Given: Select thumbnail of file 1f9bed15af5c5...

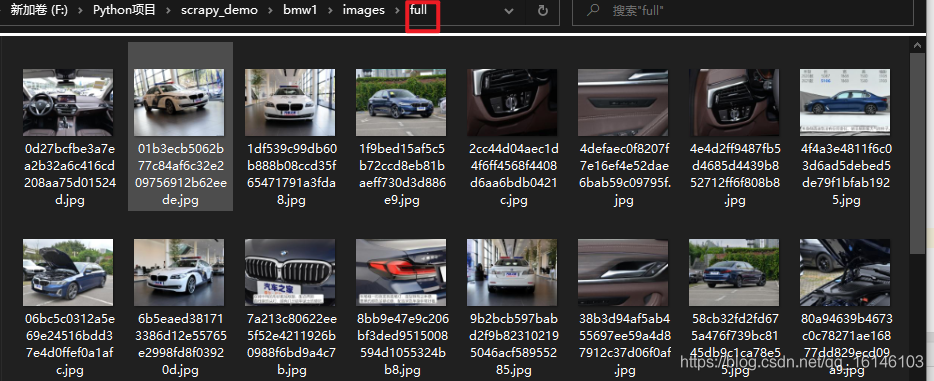Looking at the screenshot, I should coord(401,102).
